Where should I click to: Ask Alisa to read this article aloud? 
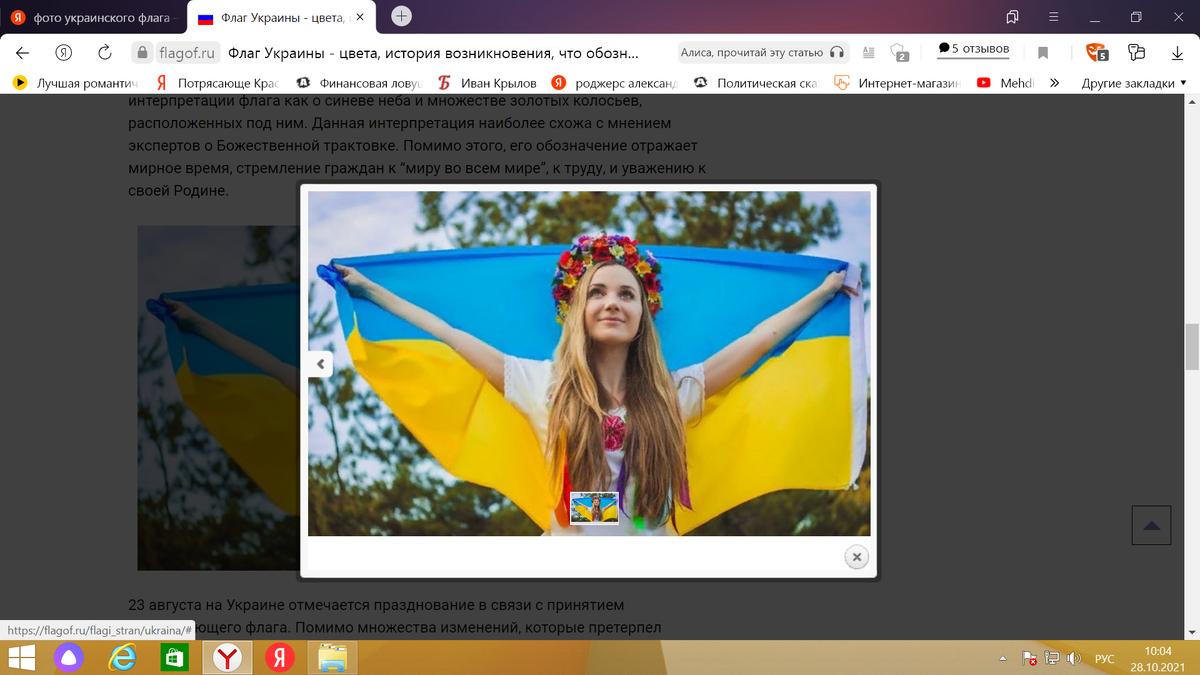(x=763, y=51)
